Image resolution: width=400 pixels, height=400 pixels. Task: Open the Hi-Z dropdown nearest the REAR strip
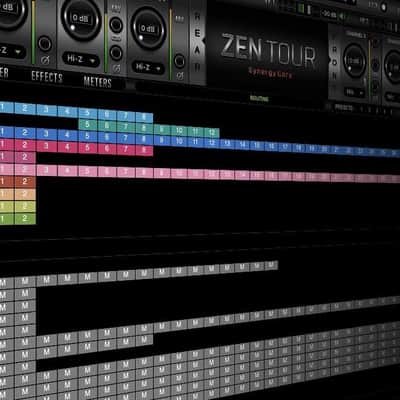tap(148, 67)
